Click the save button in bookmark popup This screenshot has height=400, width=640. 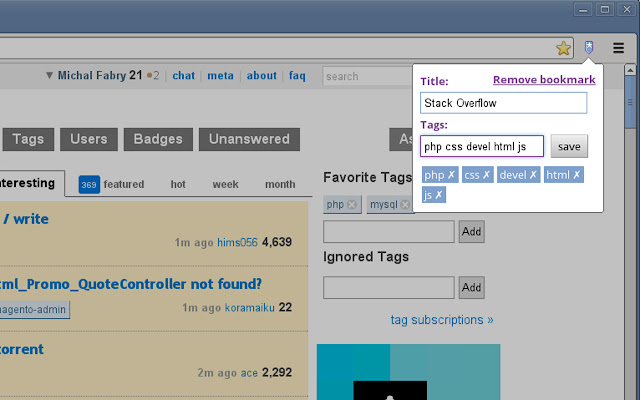tap(569, 146)
